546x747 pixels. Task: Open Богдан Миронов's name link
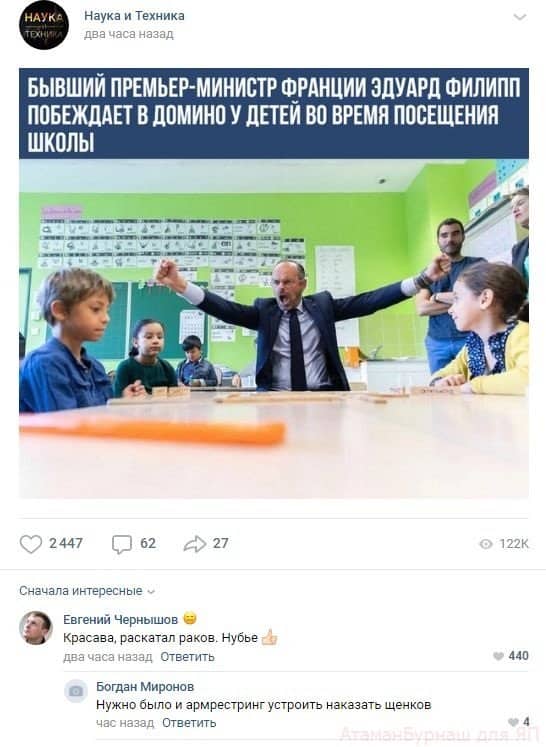point(145,686)
